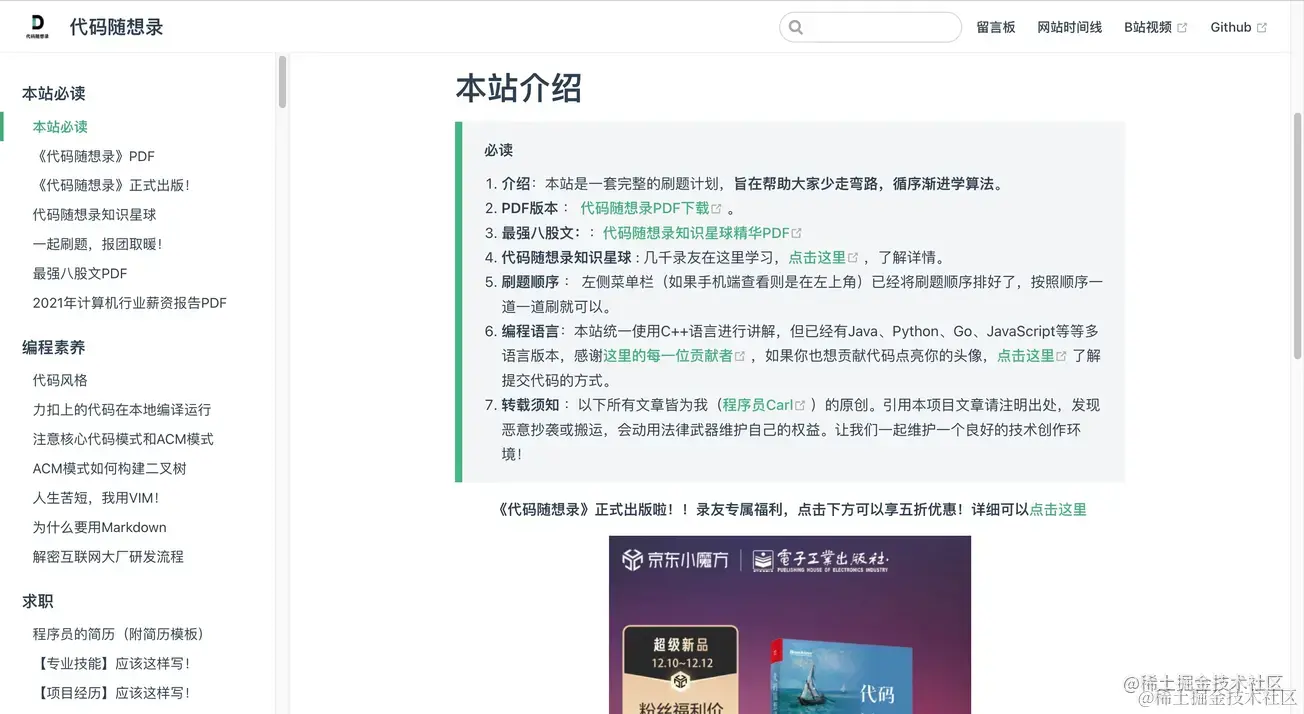Click 点击这里 link in 知识星球 item
The height and width of the screenshot is (714, 1304).
[817, 257]
